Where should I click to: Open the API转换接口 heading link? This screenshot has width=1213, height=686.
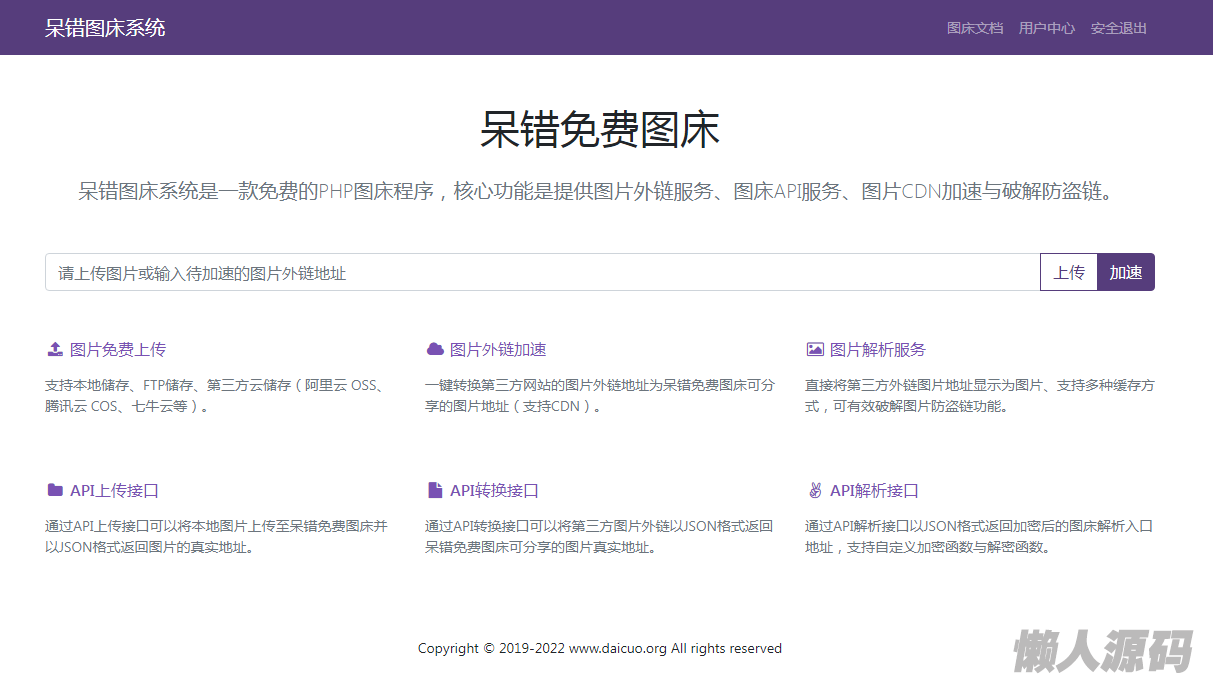[494, 490]
